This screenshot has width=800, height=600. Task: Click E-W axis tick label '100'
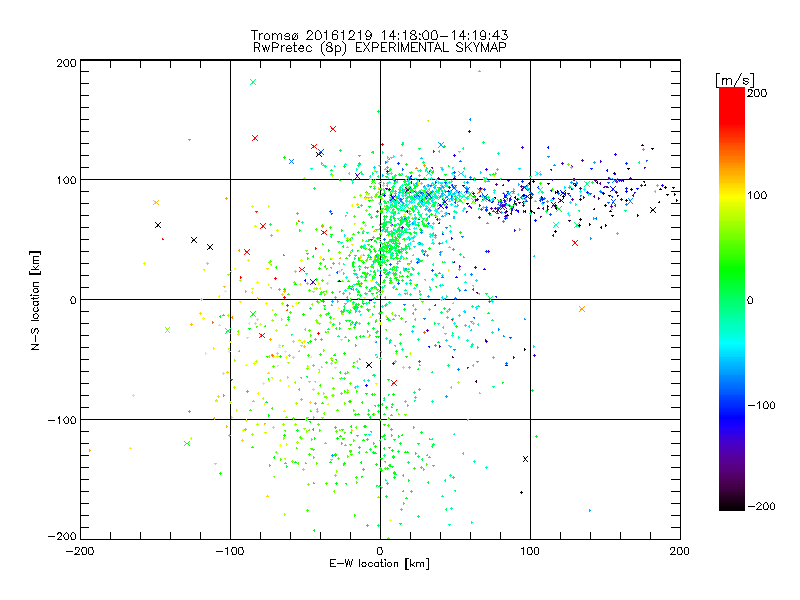(530, 552)
